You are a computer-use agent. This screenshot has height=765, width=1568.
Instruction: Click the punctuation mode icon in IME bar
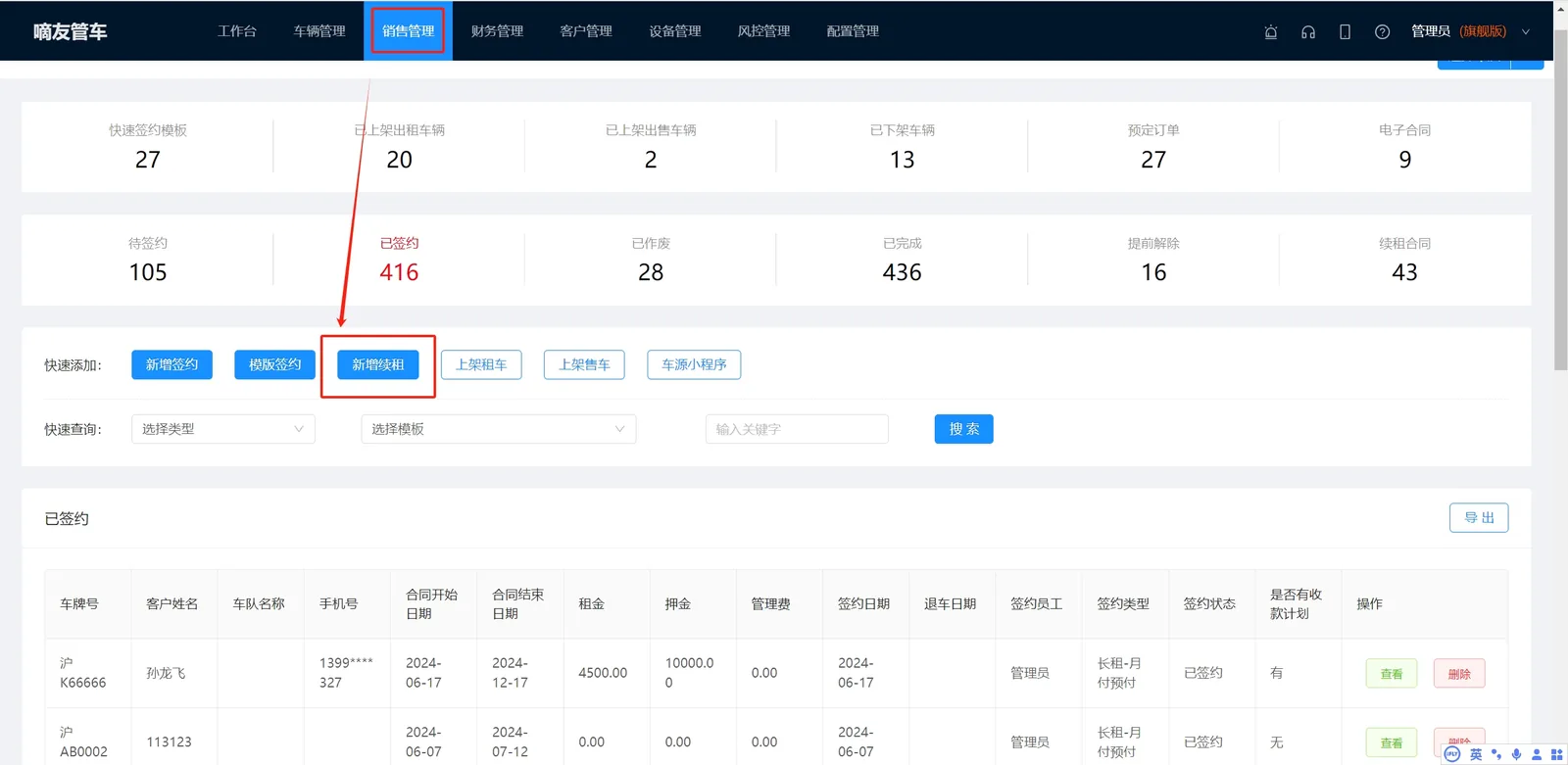pos(1496,754)
